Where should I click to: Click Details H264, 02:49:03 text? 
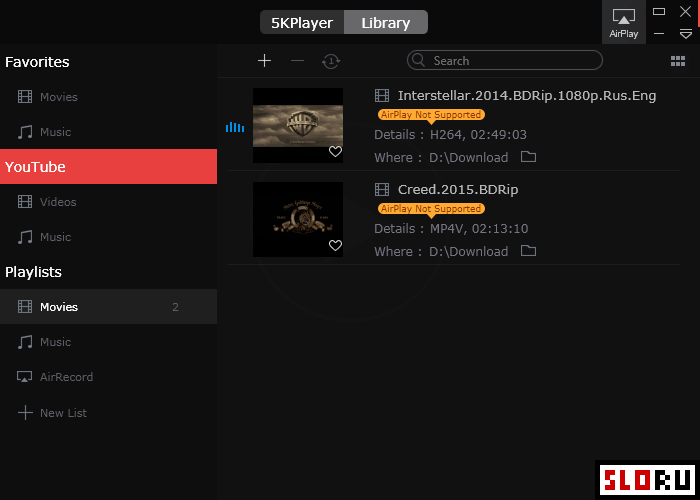coord(450,134)
